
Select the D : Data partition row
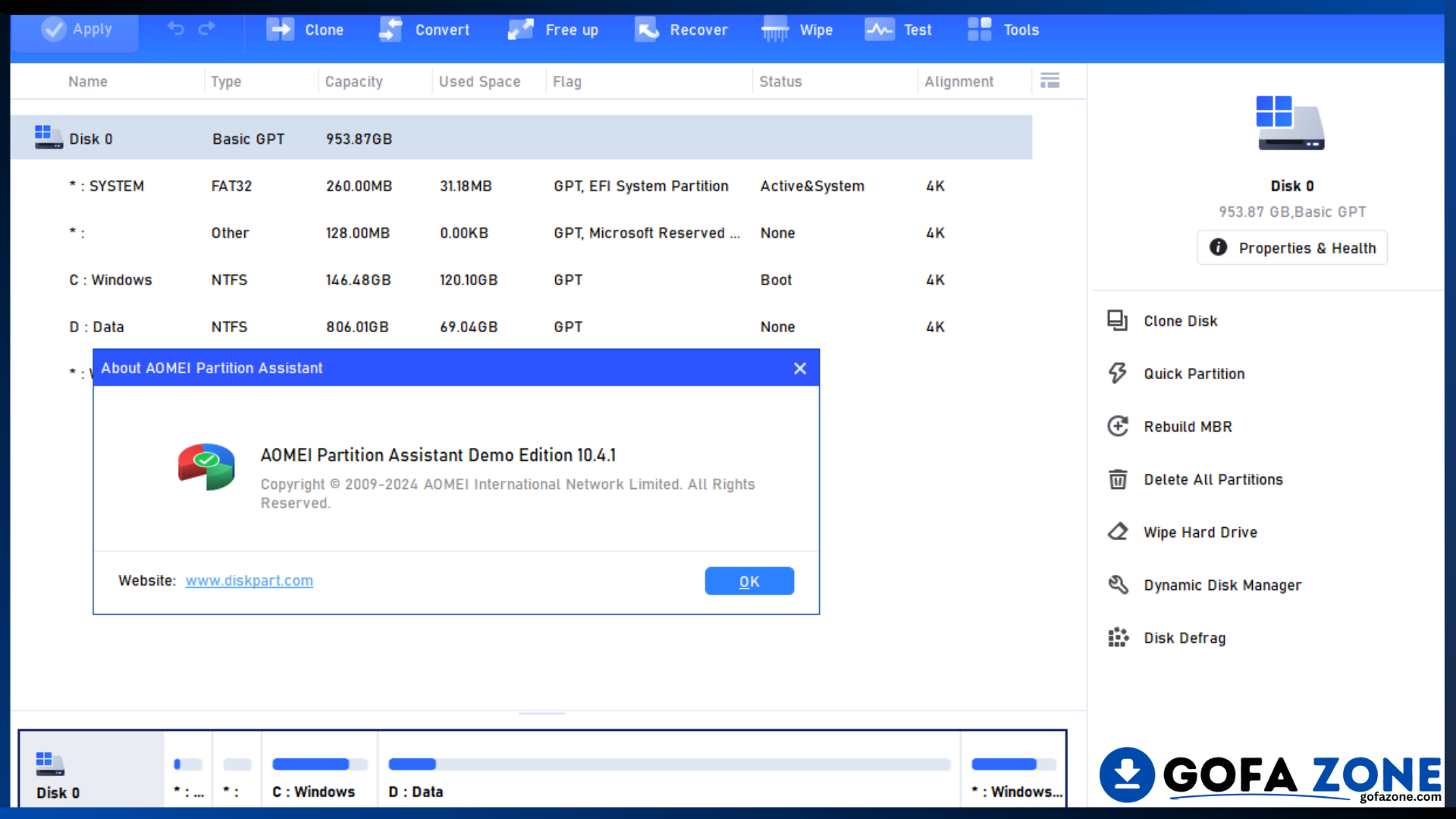click(521, 327)
